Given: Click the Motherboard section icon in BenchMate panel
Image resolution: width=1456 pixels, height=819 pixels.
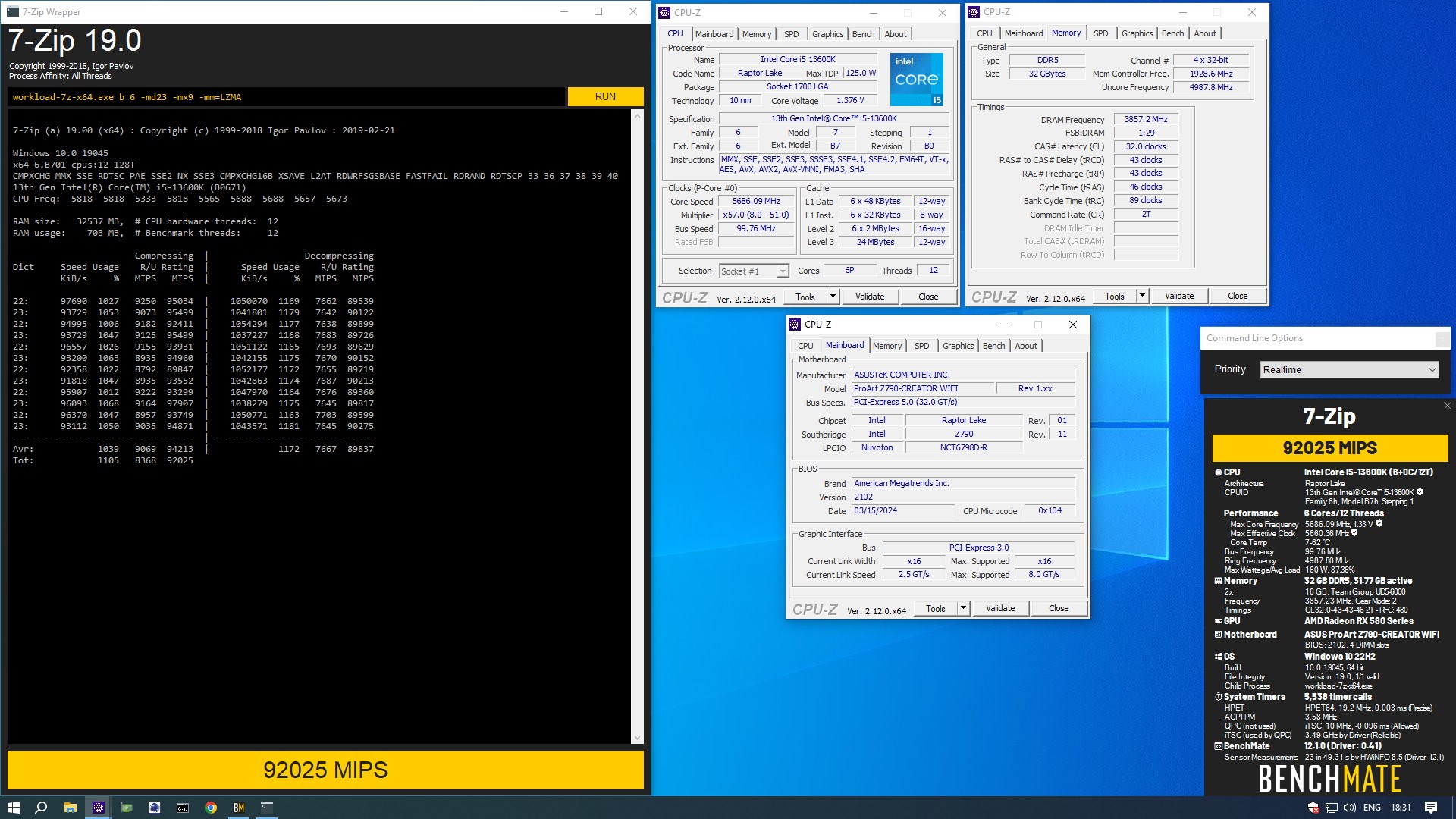Looking at the screenshot, I should (x=1219, y=635).
